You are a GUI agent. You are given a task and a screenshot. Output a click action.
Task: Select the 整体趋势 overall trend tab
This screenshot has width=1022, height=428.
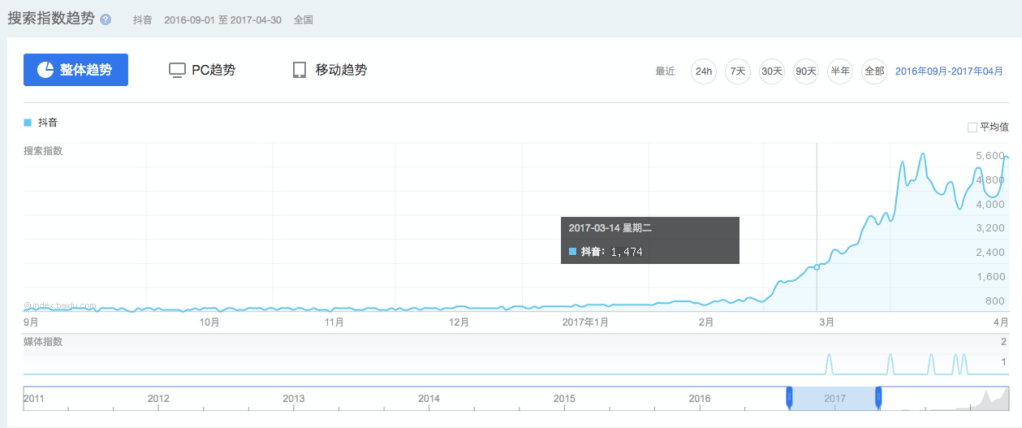click(76, 70)
